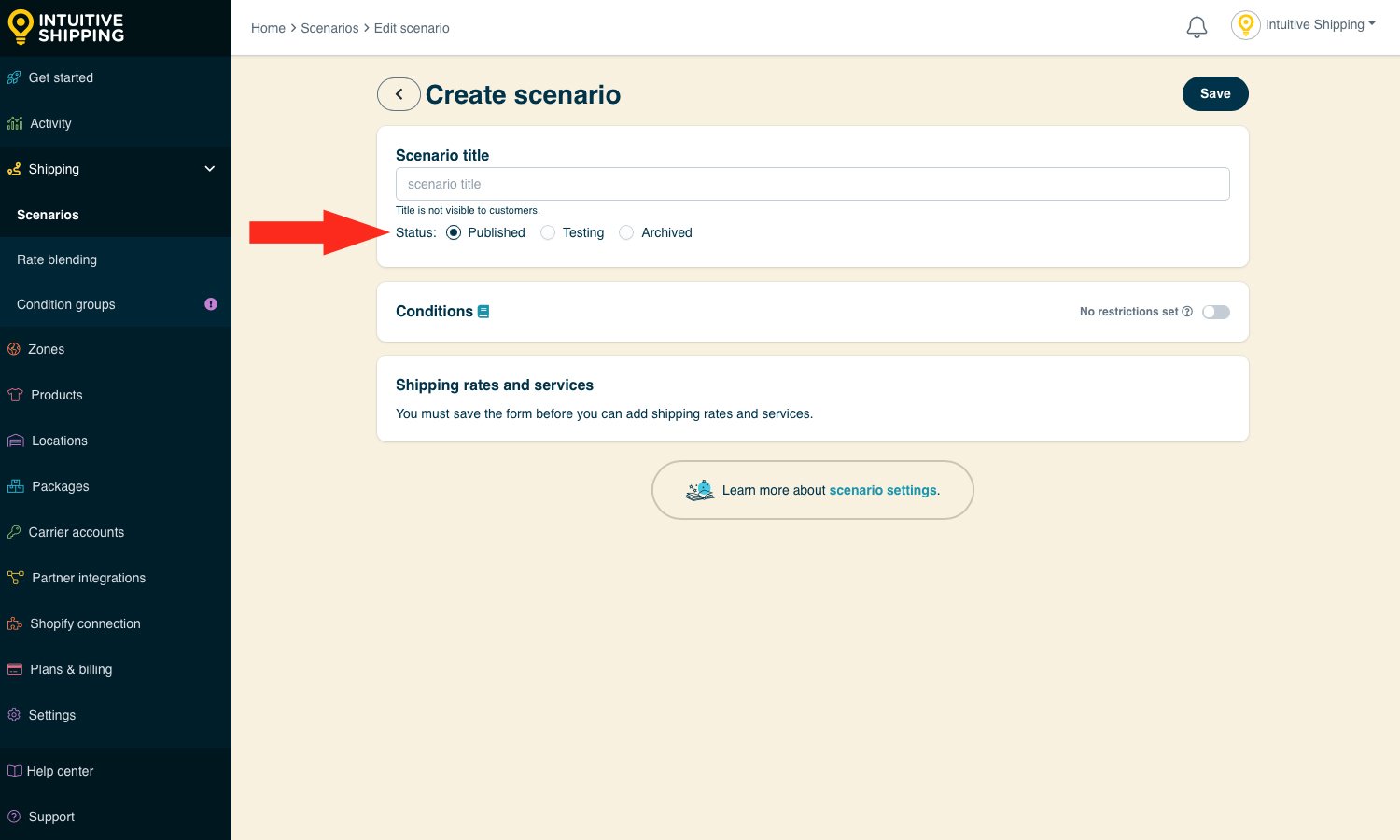
Task: Click the Condition groups purple alert badge
Action: point(211,304)
